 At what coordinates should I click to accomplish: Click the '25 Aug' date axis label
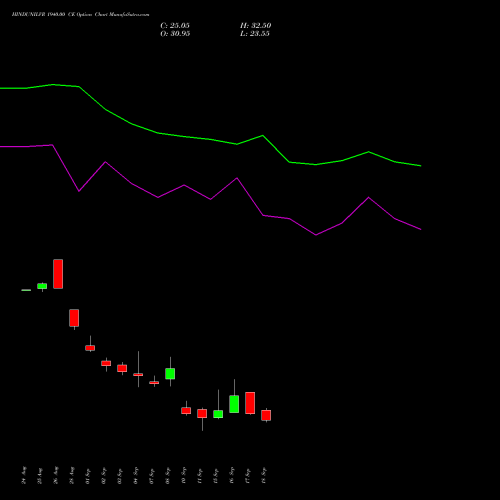pyautogui.click(x=40, y=476)
